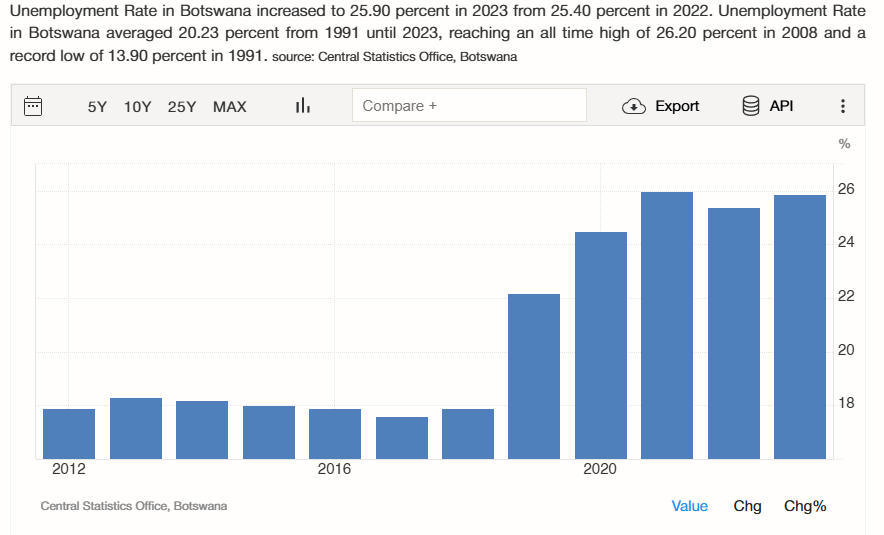Click the '24' y-axis value

846,242
